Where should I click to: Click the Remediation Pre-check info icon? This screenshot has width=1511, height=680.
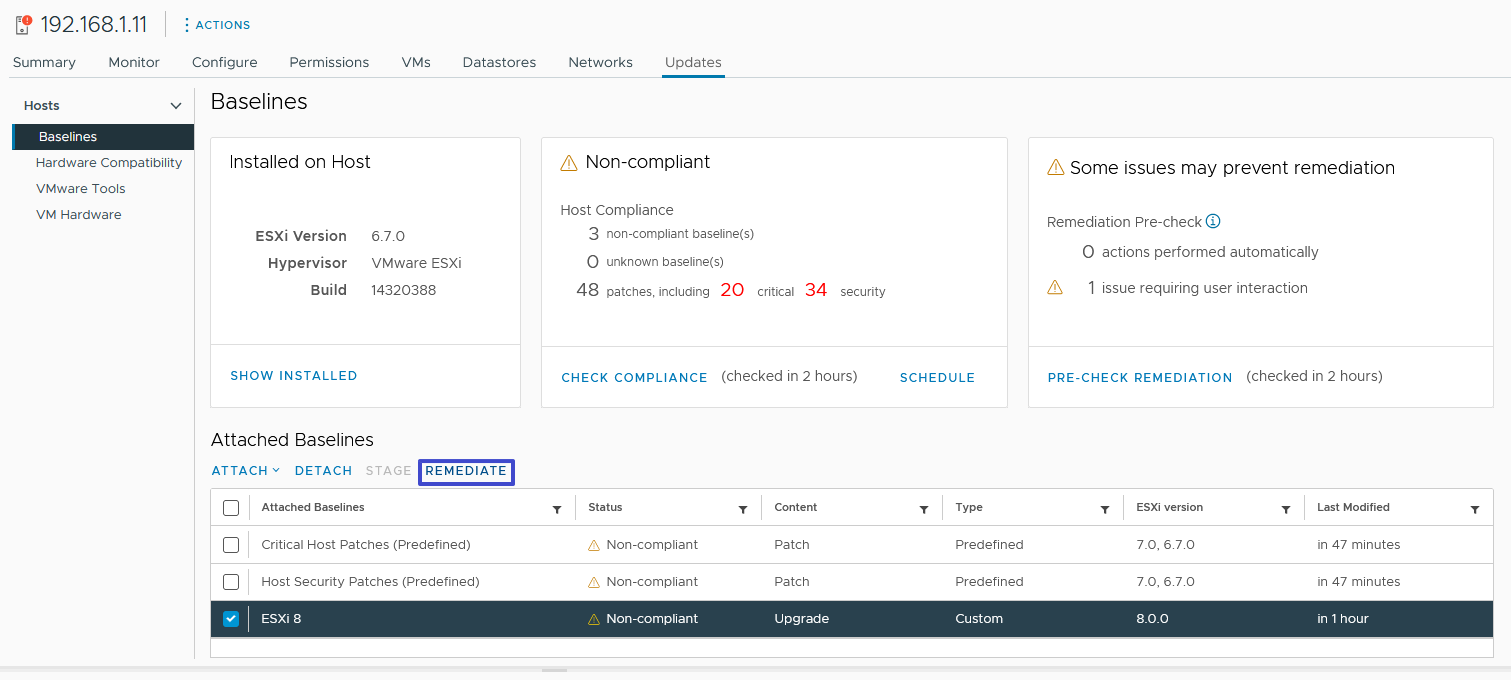(1213, 222)
